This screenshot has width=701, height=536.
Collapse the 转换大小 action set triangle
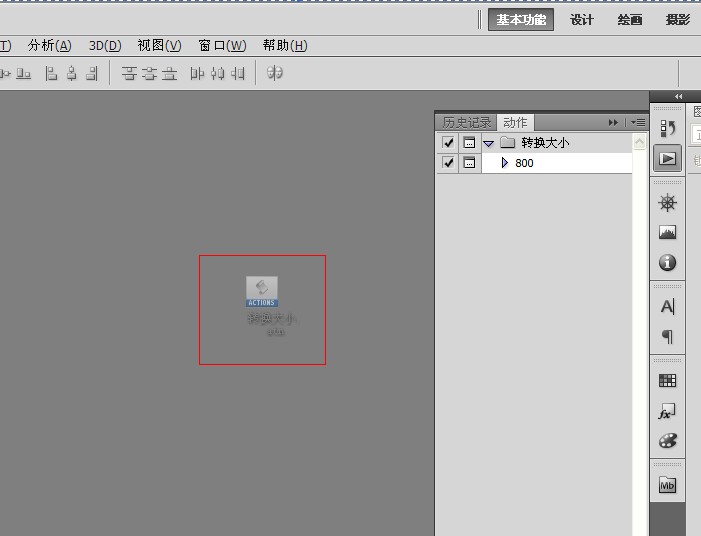pos(489,143)
